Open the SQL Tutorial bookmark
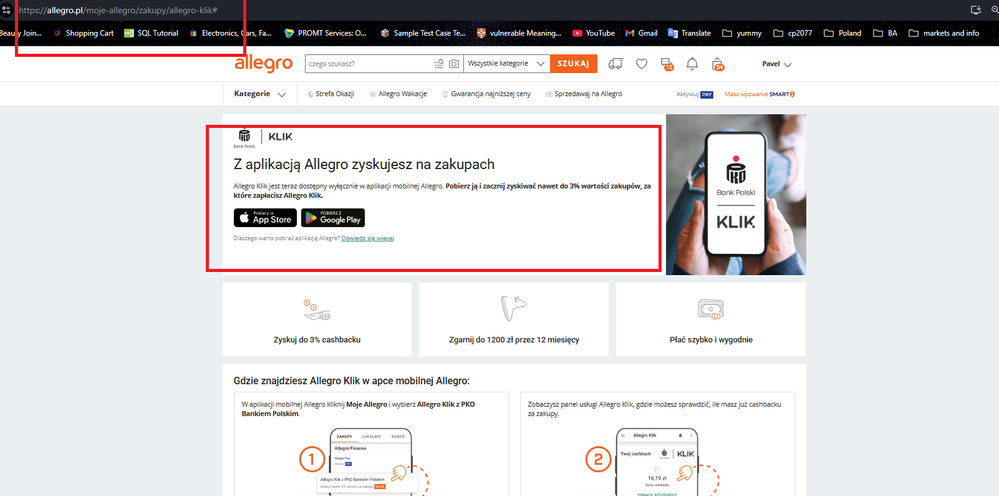Viewport: 999px width, 496px height. pyautogui.click(x=152, y=33)
